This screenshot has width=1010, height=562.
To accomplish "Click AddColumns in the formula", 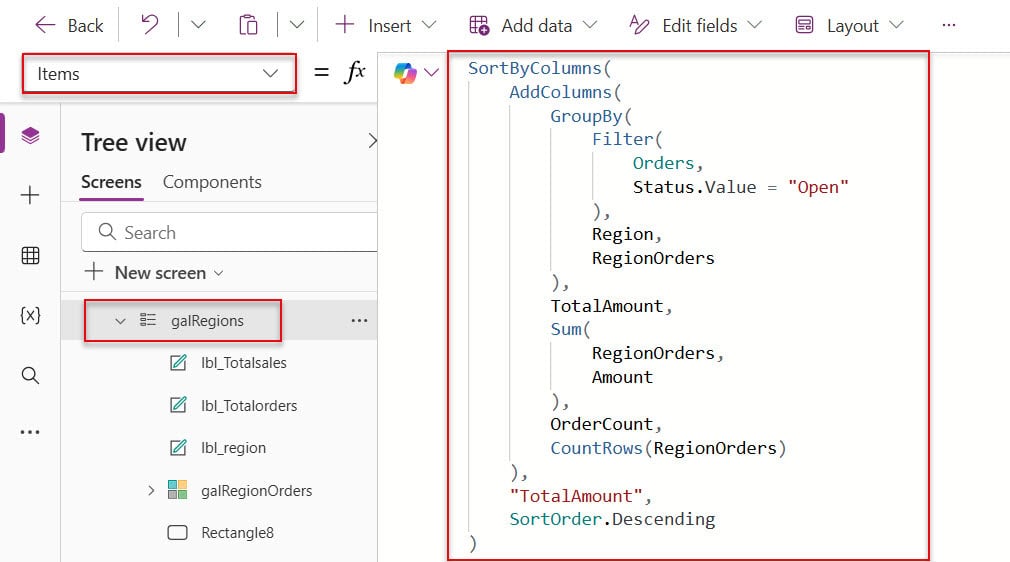I will 560,92.
